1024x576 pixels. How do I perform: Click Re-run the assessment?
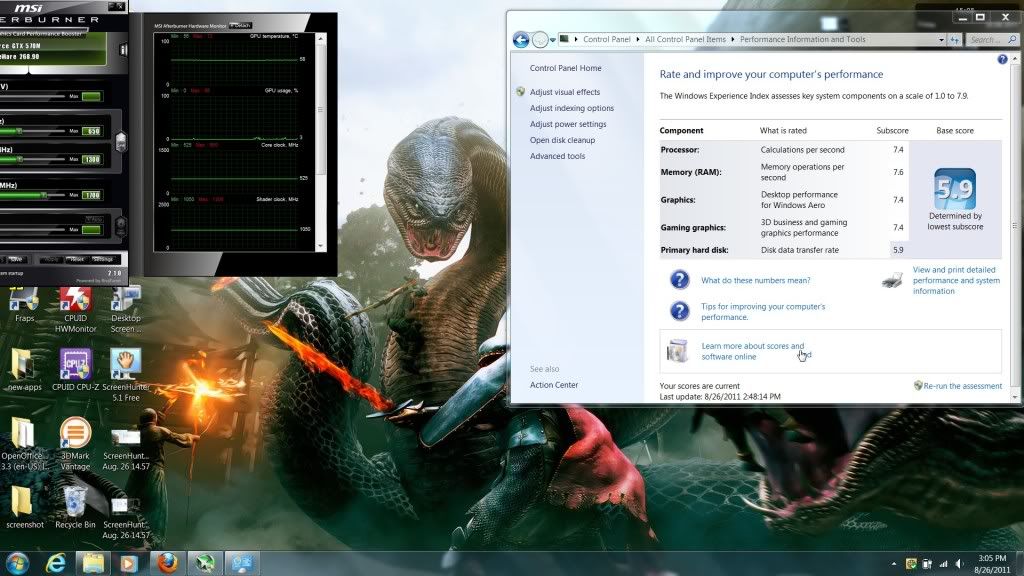point(962,386)
